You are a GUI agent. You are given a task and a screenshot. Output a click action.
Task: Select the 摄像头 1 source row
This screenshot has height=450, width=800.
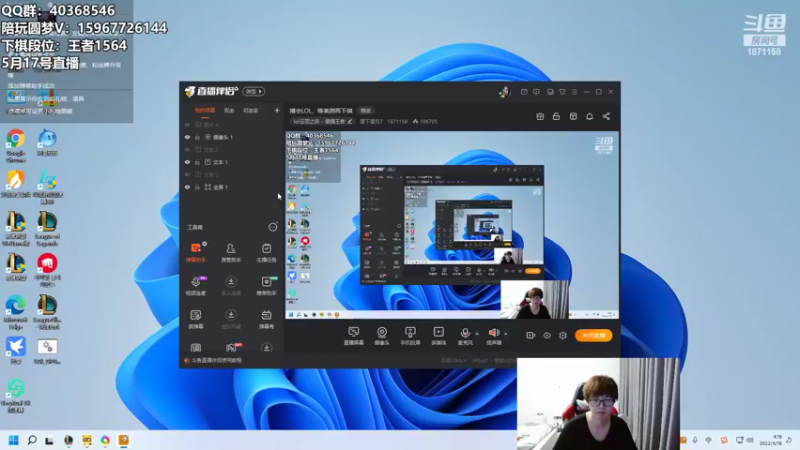[x=232, y=137]
